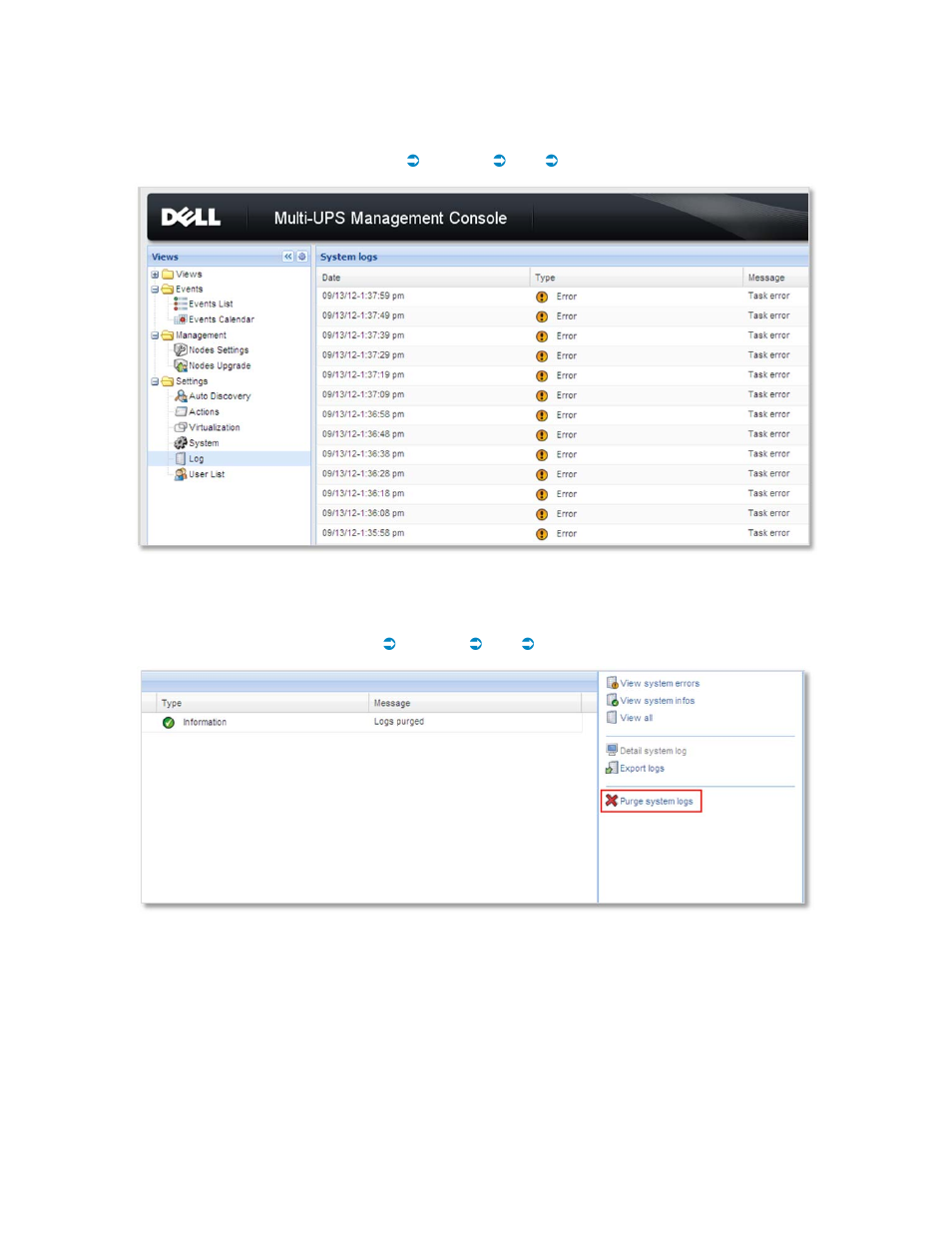
Task: Sort System logs by Message column header
Action: pos(775,278)
